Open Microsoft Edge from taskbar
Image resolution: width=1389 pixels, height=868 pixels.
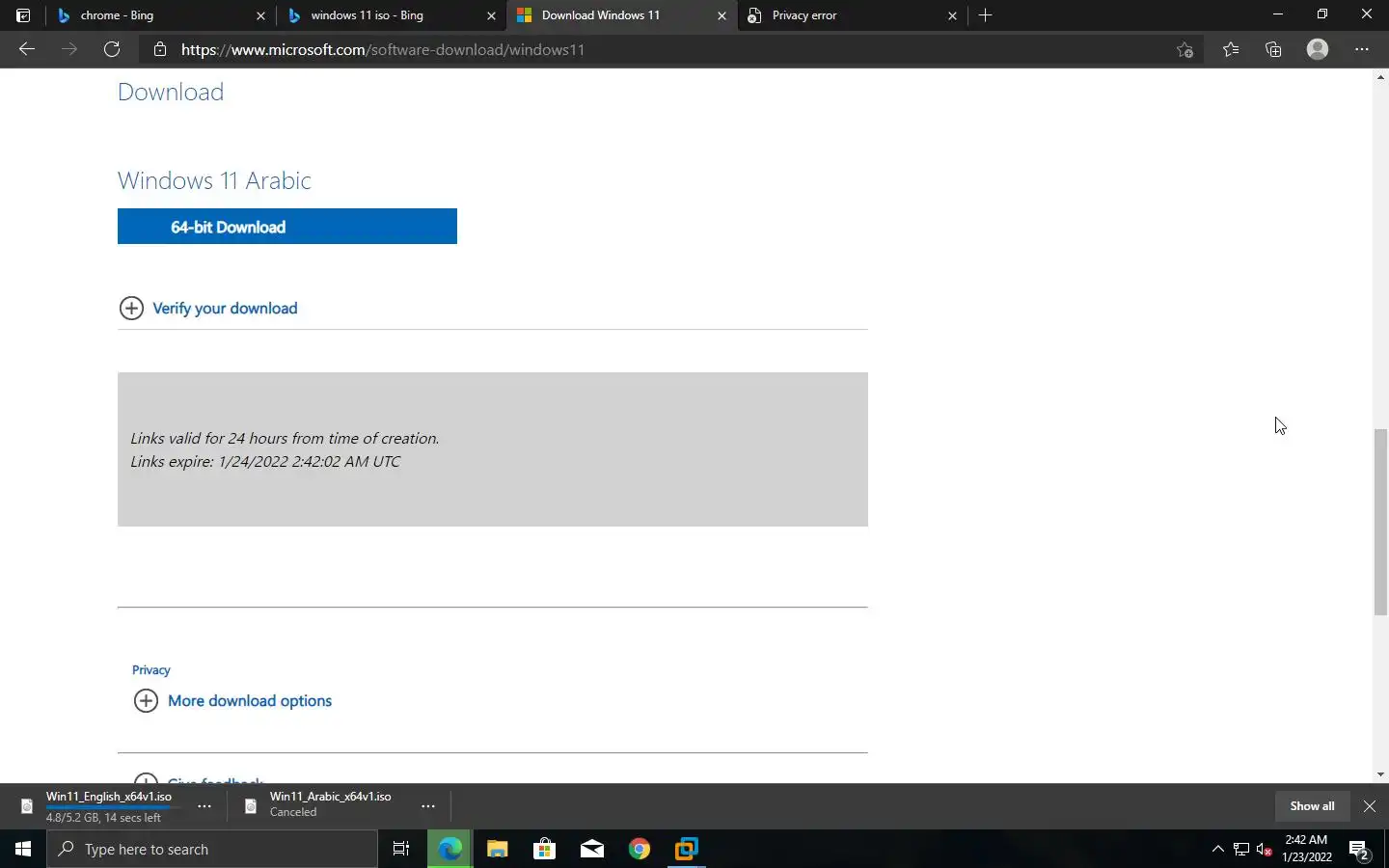[449, 849]
